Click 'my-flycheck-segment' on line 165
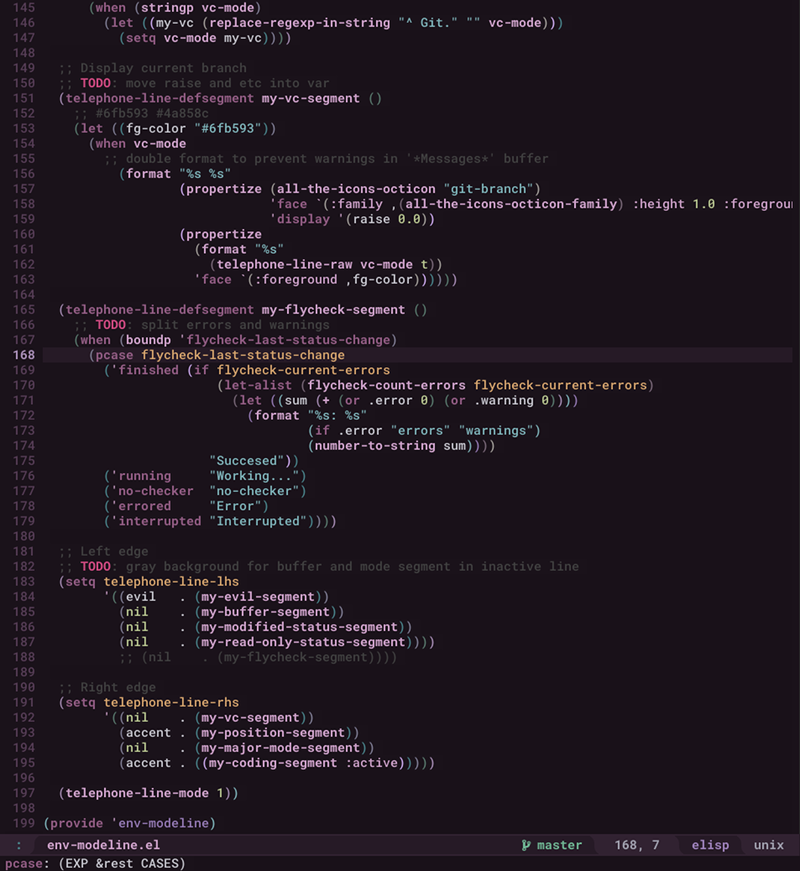This screenshot has height=871, width=800. pos(333,309)
